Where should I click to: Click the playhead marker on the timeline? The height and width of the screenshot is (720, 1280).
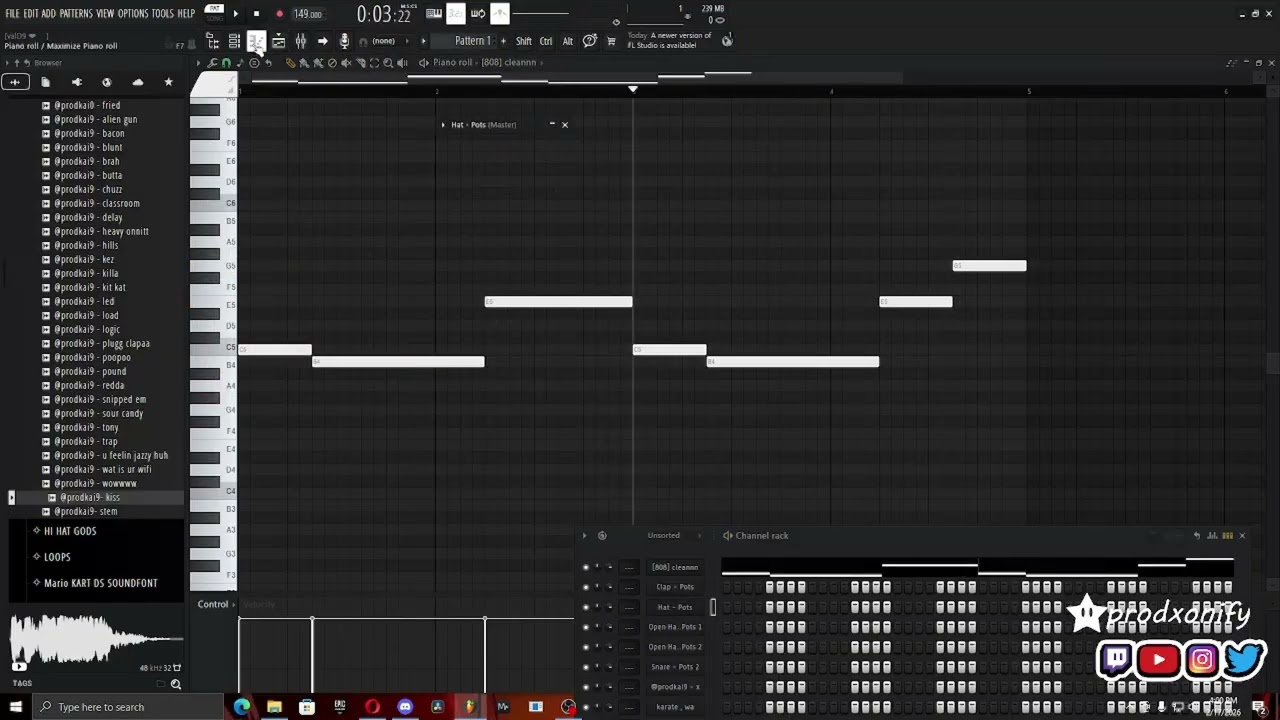point(632,89)
